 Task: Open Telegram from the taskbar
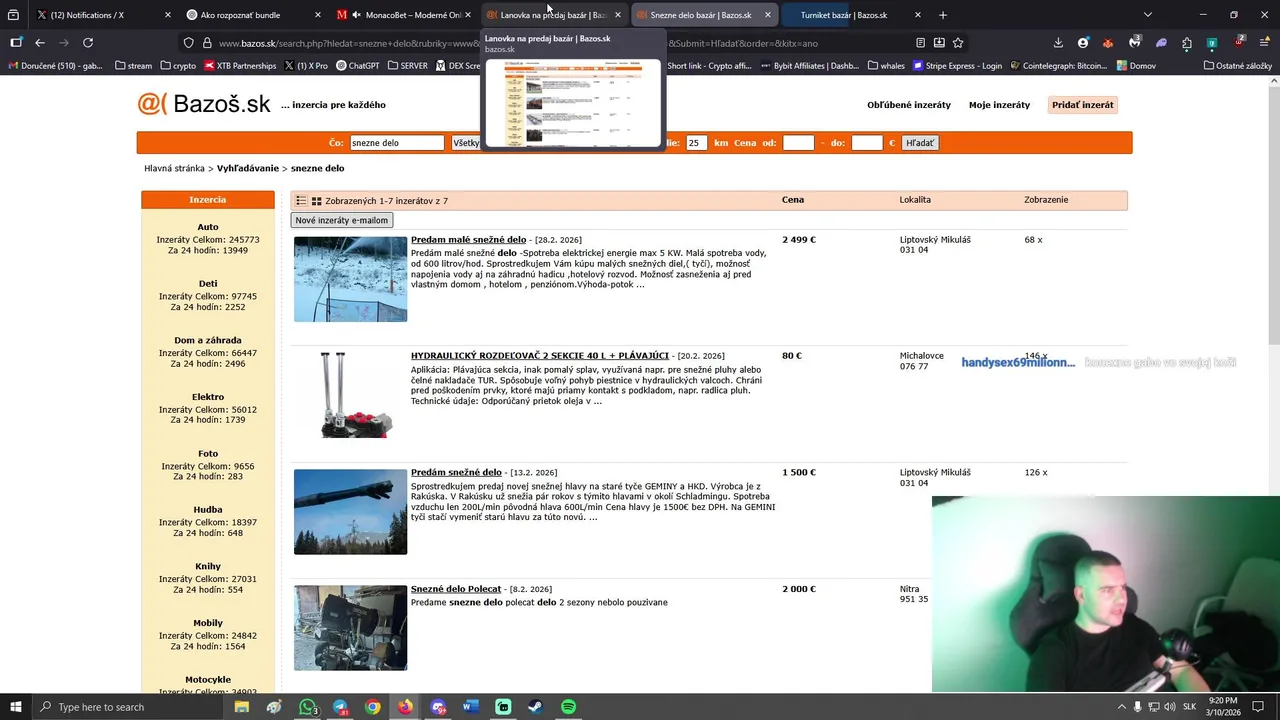[x=341, y=707]
